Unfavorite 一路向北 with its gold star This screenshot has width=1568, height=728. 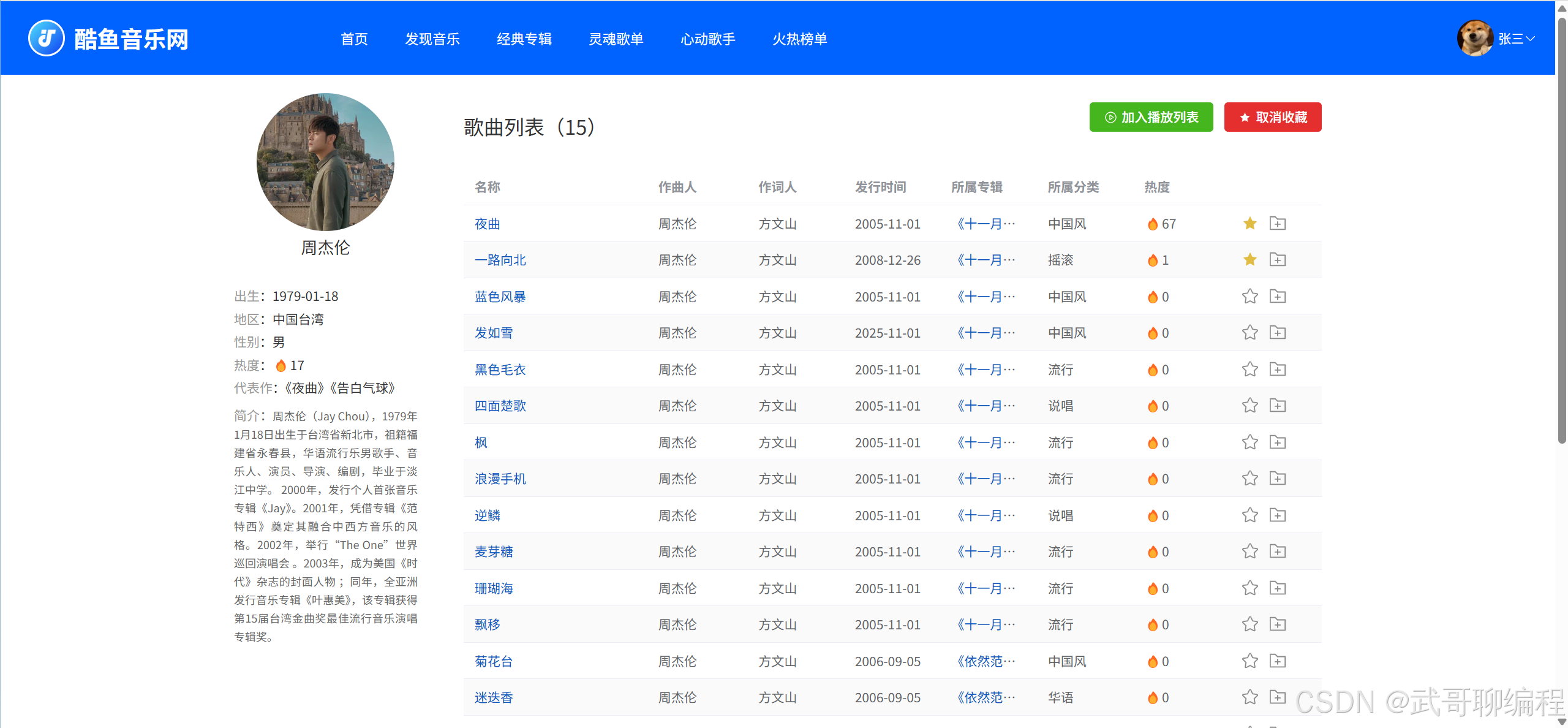pos(1249,260)
